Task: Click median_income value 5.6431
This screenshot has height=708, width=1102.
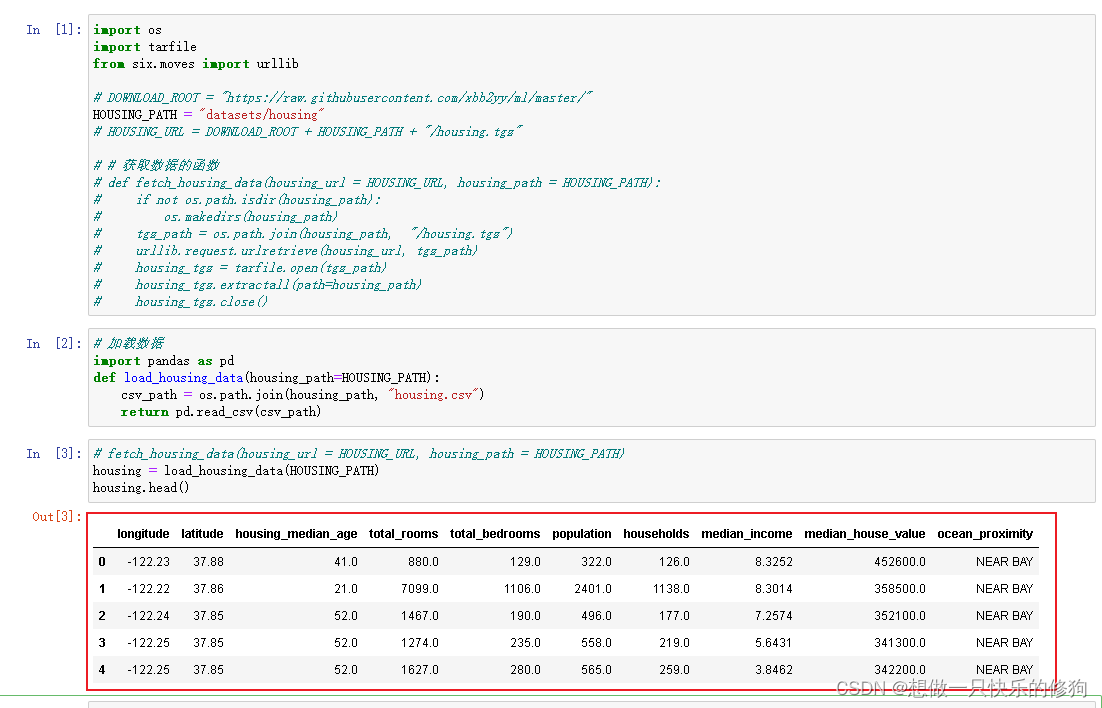Action: click(x=774, y=643)
